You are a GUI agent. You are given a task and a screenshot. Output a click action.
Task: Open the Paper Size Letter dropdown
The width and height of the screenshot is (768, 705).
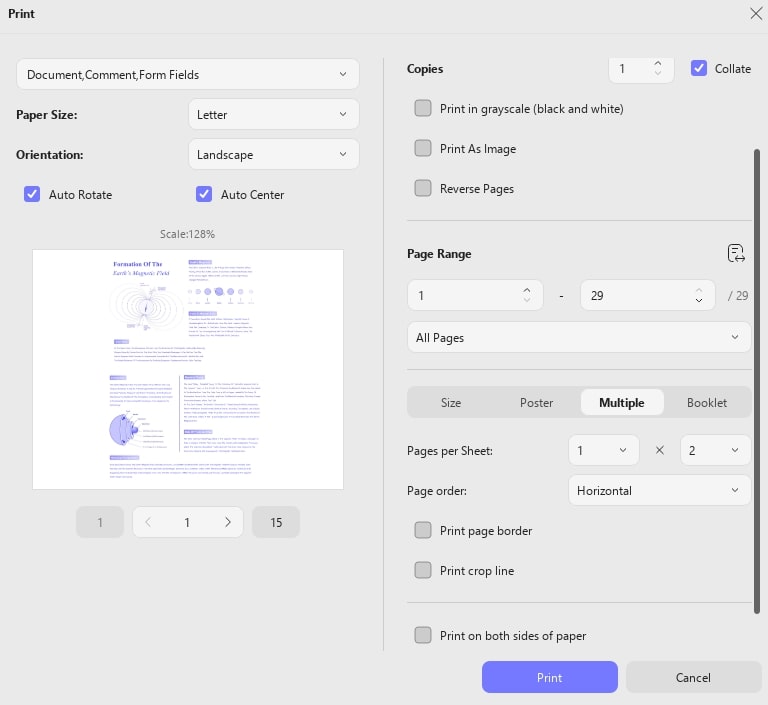273,114
